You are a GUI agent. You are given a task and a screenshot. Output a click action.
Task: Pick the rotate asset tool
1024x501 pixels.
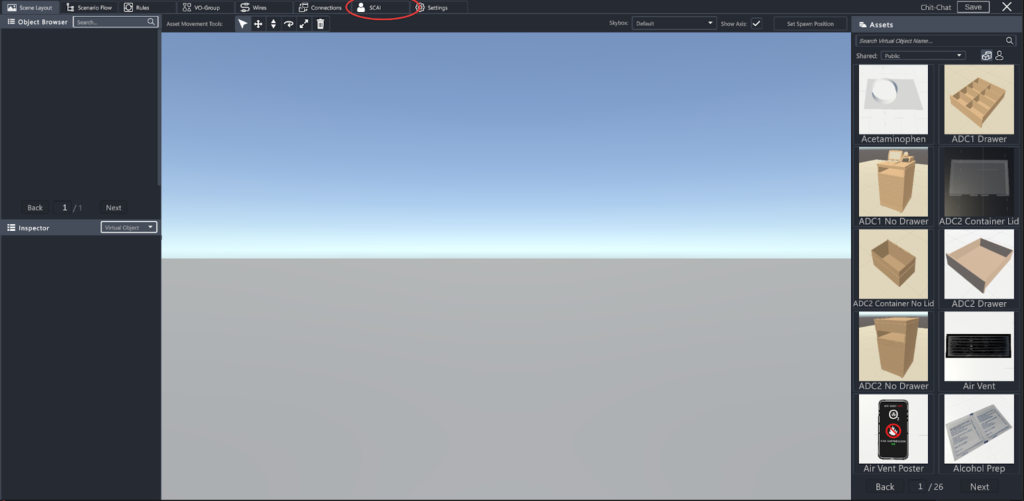pos(289,24)
